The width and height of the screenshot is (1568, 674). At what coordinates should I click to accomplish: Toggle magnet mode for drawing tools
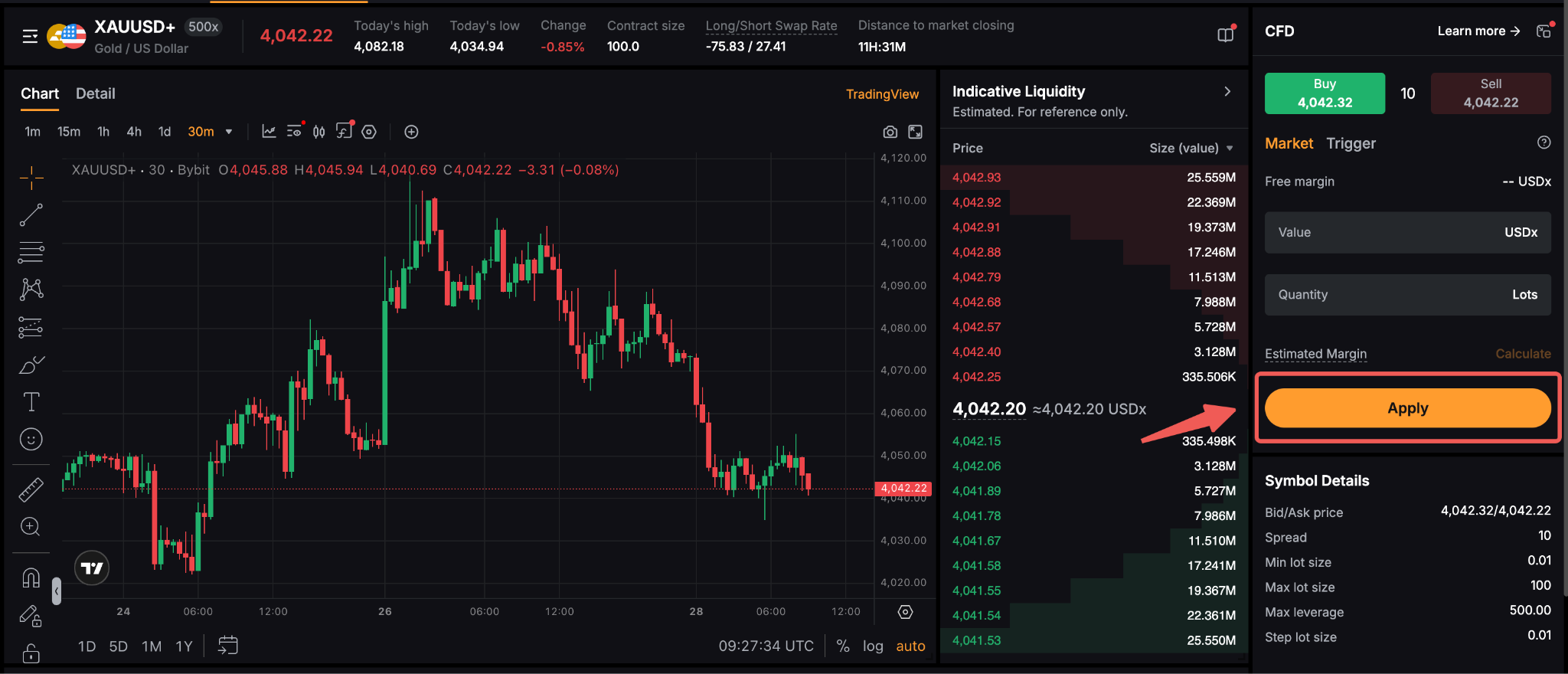31,577
